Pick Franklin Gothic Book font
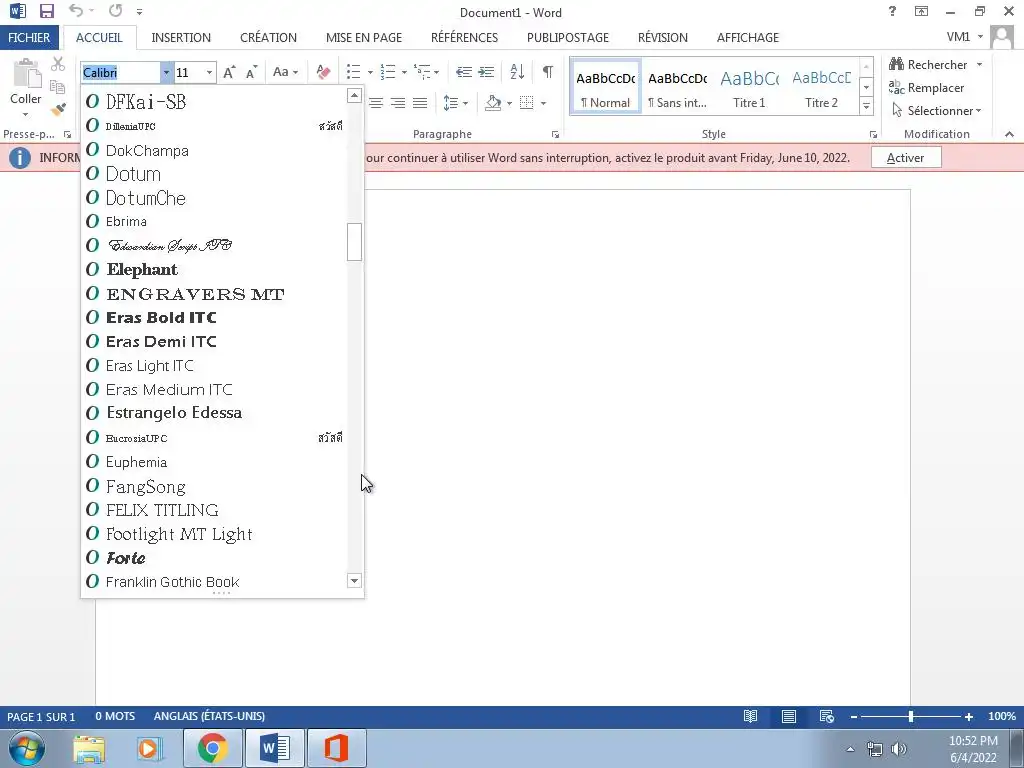The width and height of the screenshot is (1024, 768). [214, 582]
